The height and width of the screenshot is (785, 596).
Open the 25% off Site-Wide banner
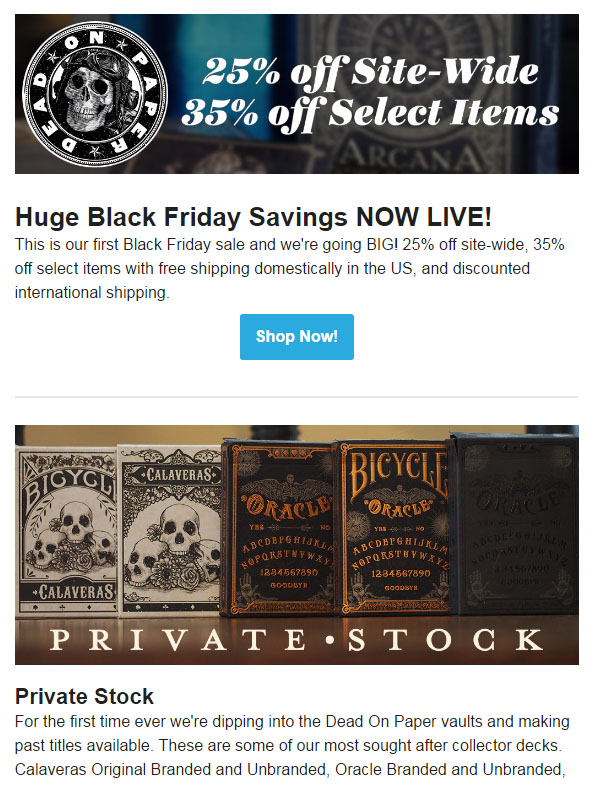coord(296,94)
